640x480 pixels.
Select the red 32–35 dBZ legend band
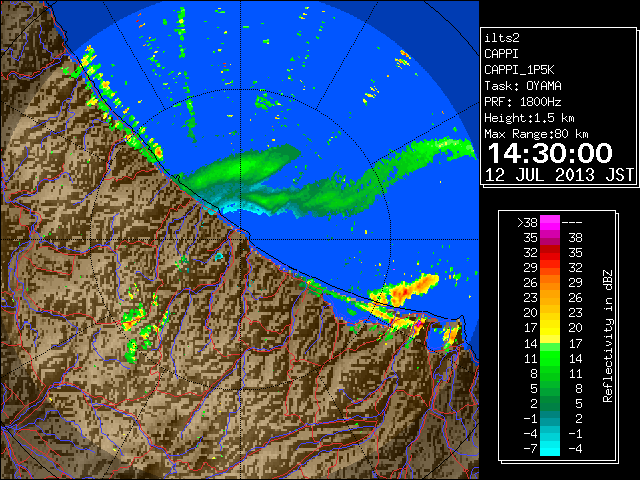pos(550,253)
